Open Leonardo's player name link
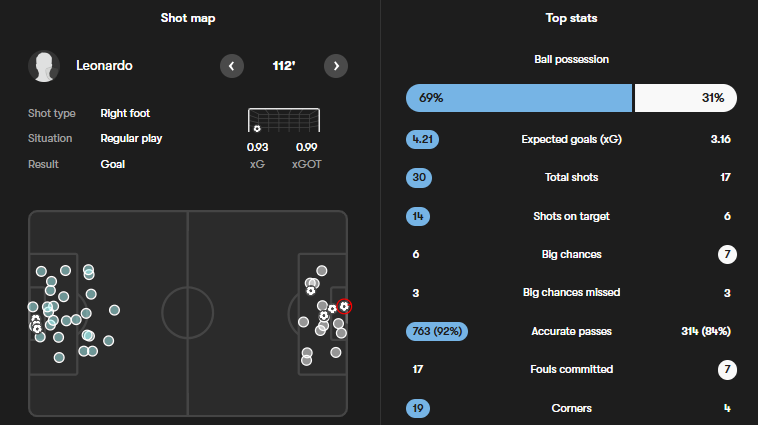Image resolution: width=758 pixels, height=425 pixels. point(104,66)
